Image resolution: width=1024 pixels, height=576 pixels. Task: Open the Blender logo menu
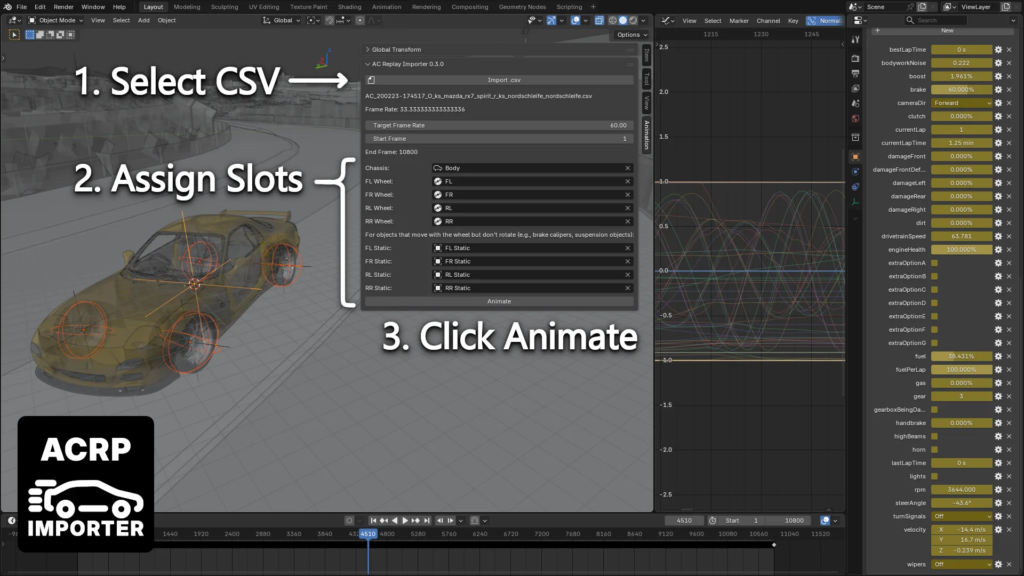8,7
